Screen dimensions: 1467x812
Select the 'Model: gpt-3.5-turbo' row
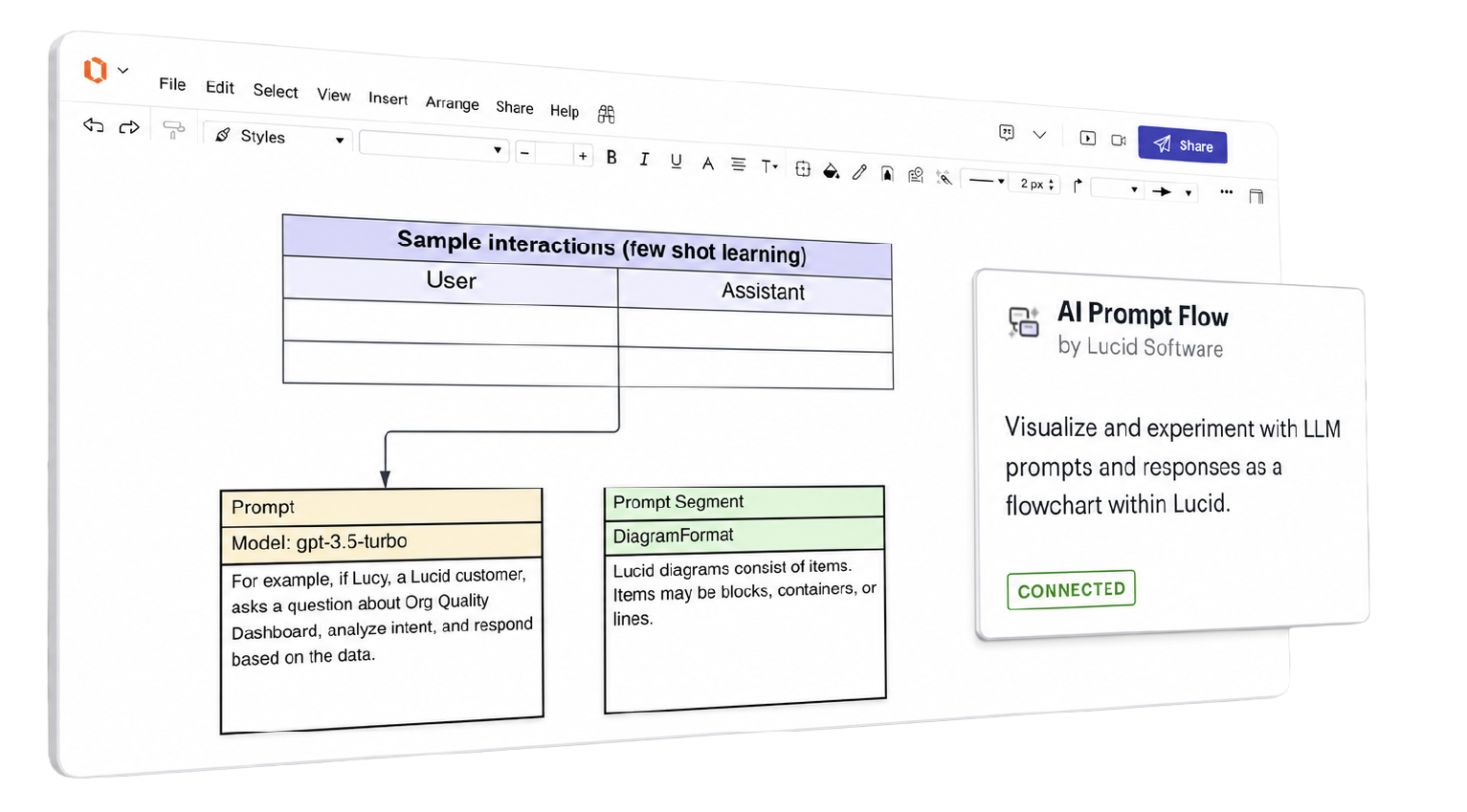(x=381, y=541)
